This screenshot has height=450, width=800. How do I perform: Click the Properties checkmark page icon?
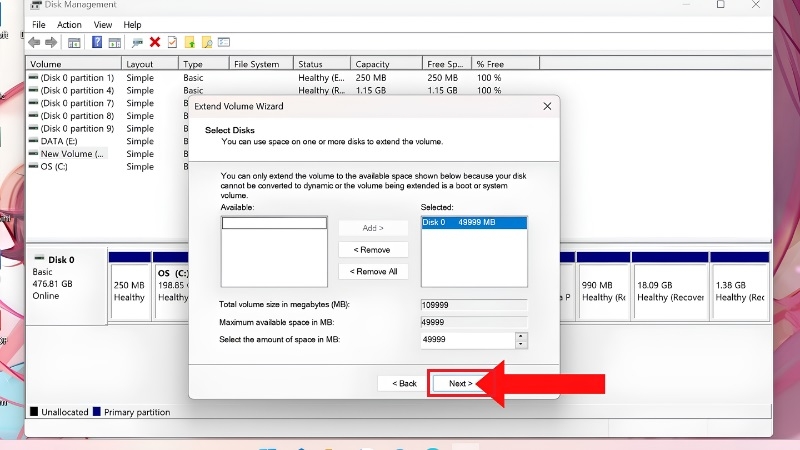[x=172, y=42]
